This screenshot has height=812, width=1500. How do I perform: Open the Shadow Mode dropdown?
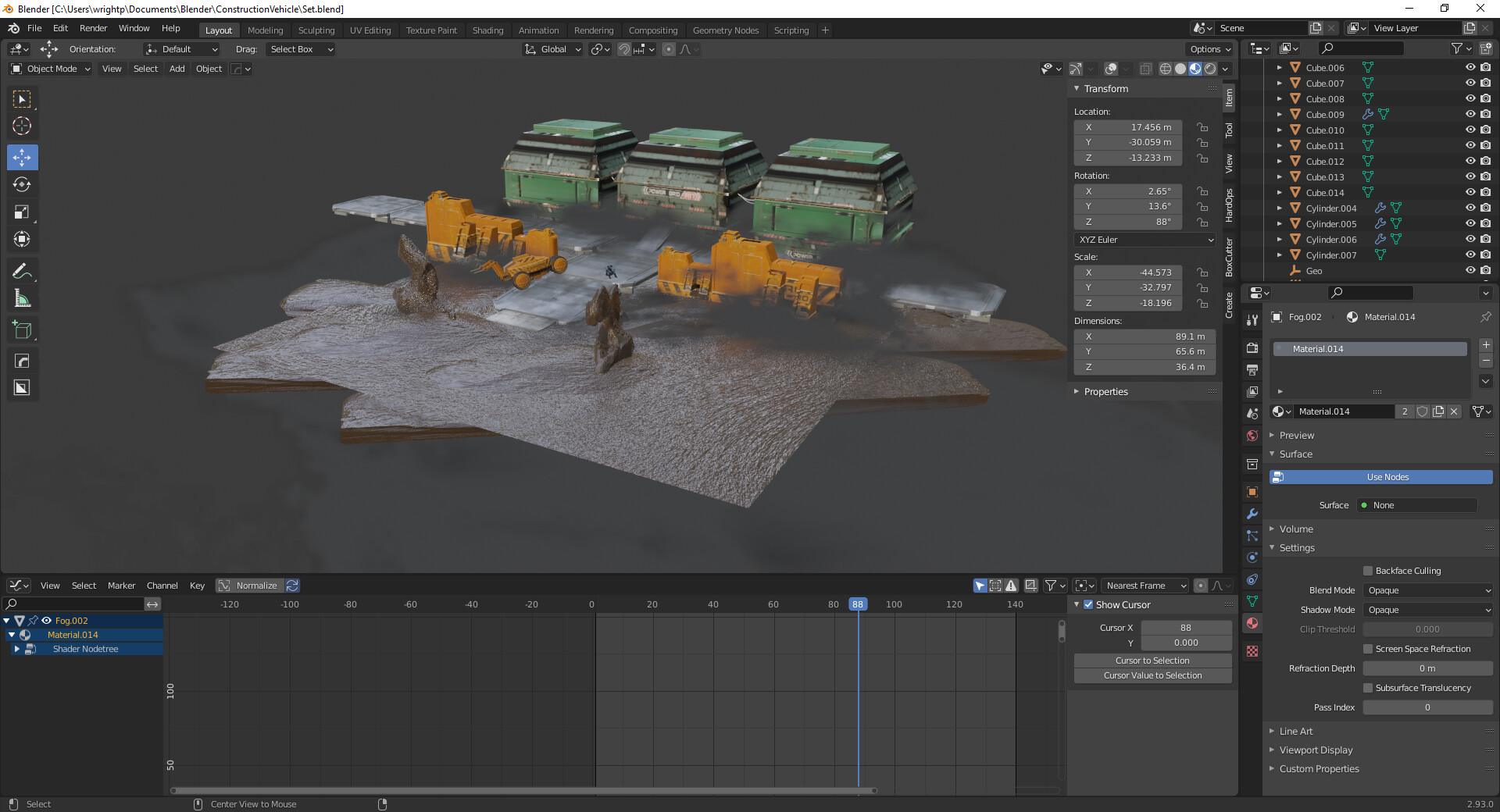coord(1428,610)
